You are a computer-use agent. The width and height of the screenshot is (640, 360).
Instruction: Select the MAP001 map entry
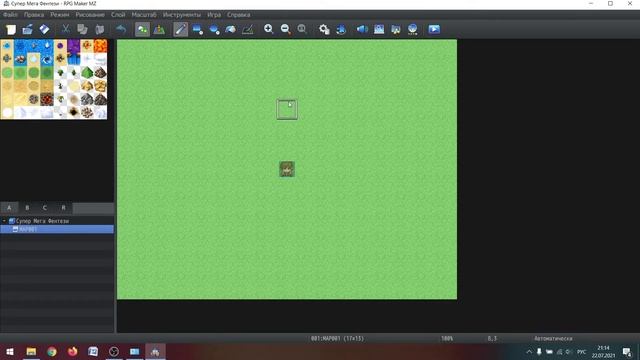57,229
